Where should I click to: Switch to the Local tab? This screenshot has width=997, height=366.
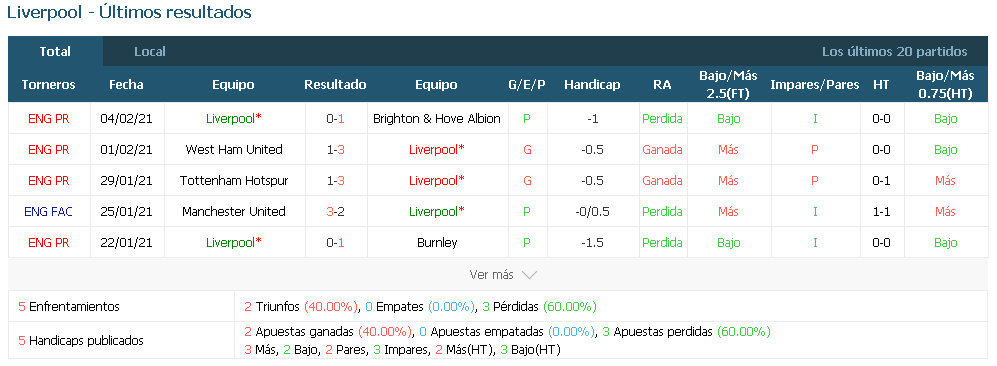click(149, 51)
